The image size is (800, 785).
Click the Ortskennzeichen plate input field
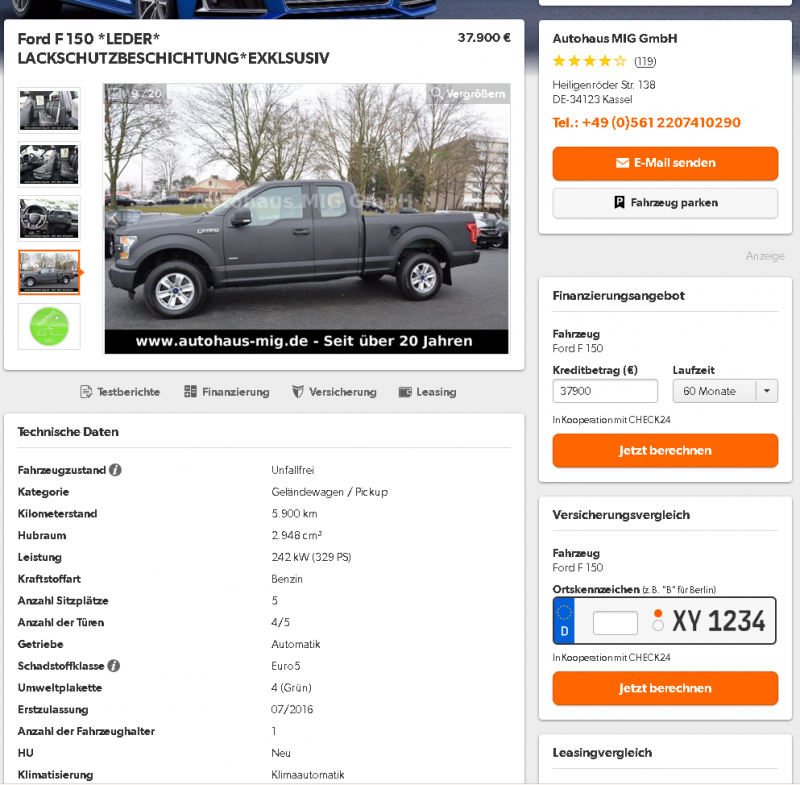tap(615, 622)
